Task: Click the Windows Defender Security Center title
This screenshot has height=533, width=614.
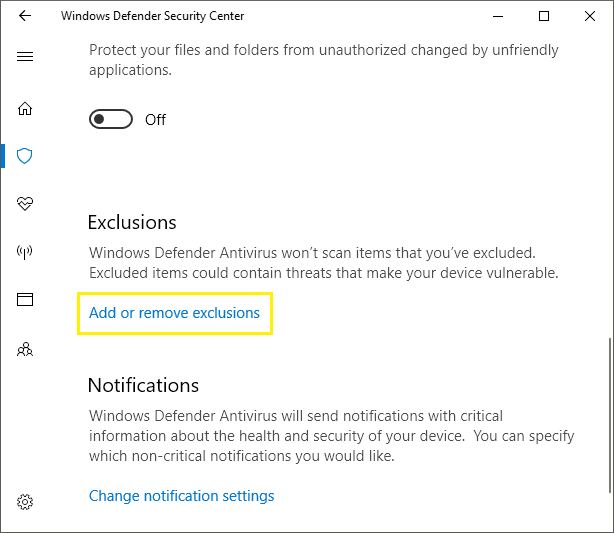Action: coord(152,16)
